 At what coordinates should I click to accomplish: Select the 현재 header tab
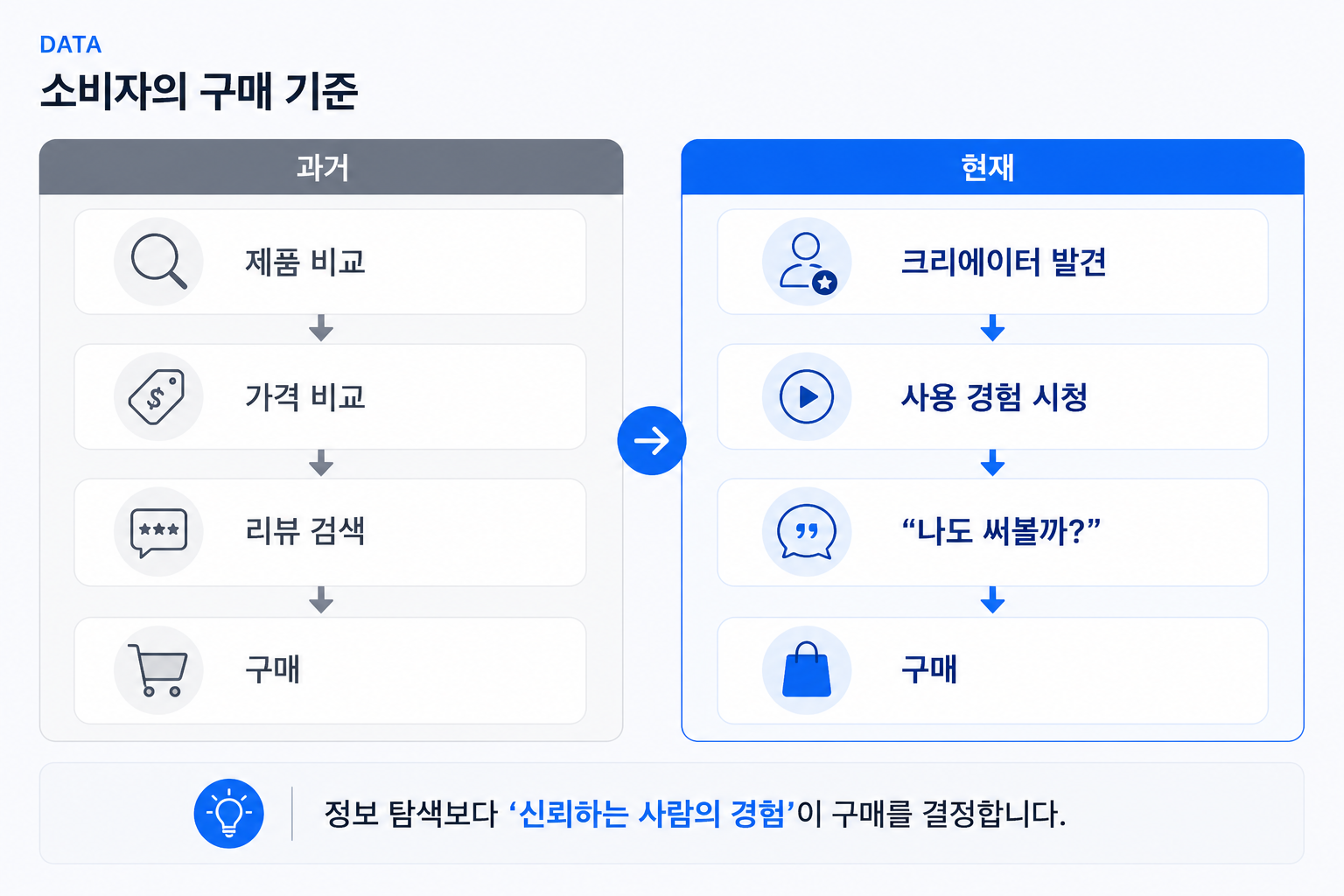992,166
